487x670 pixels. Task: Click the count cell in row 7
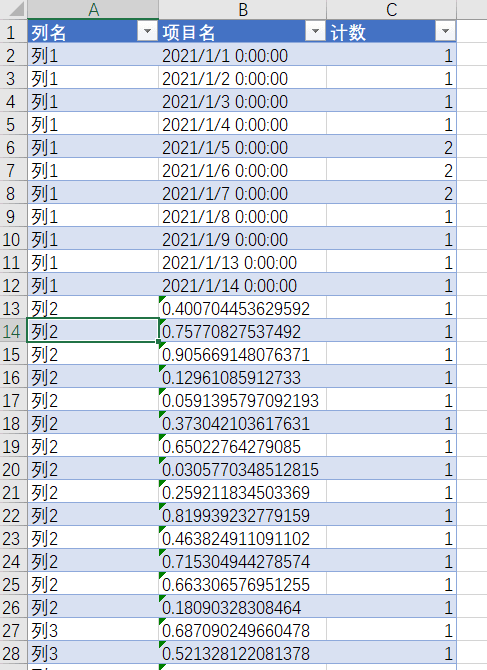391,171
